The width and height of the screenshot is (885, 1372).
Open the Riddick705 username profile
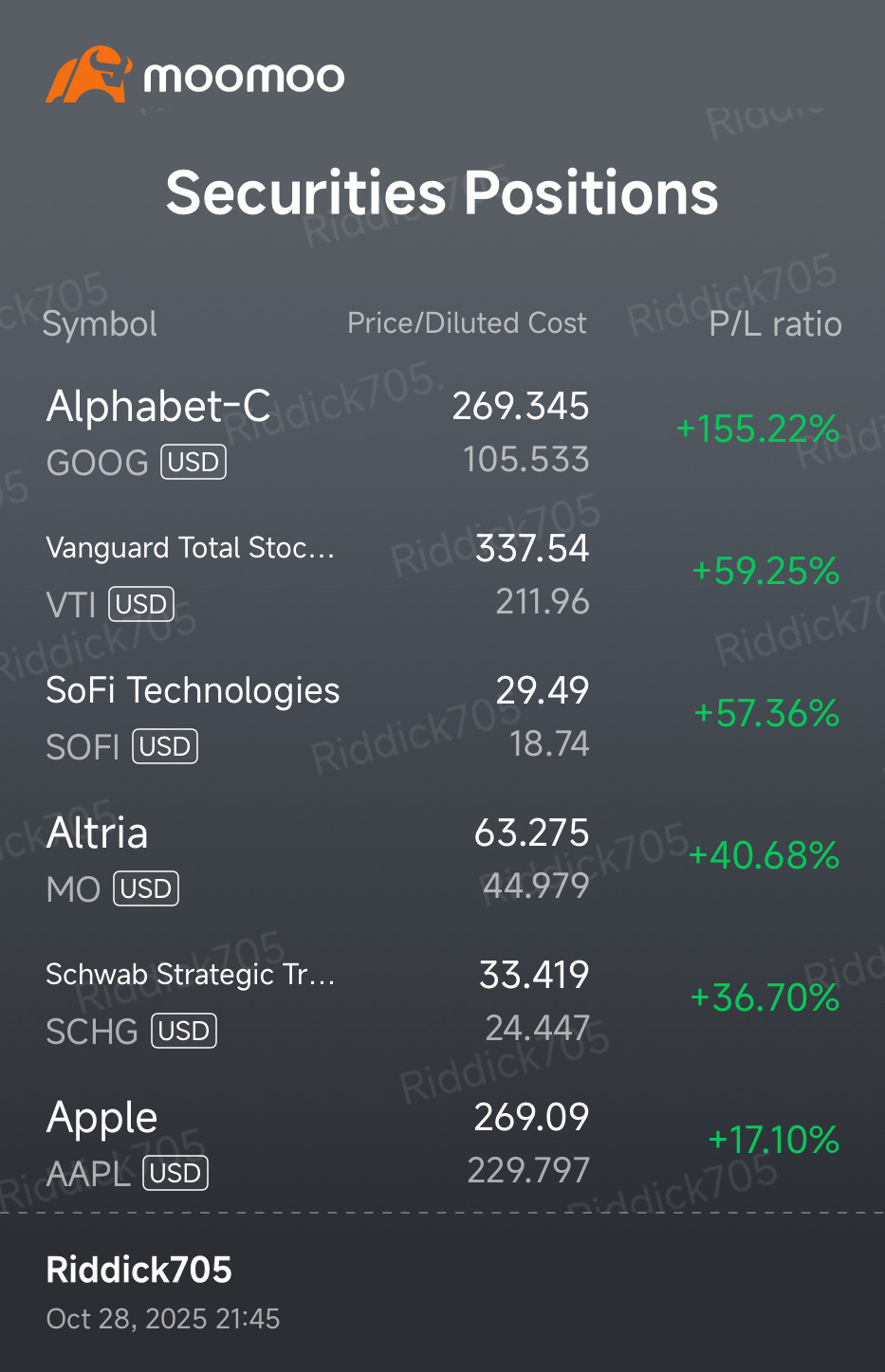pos(139,1270)
